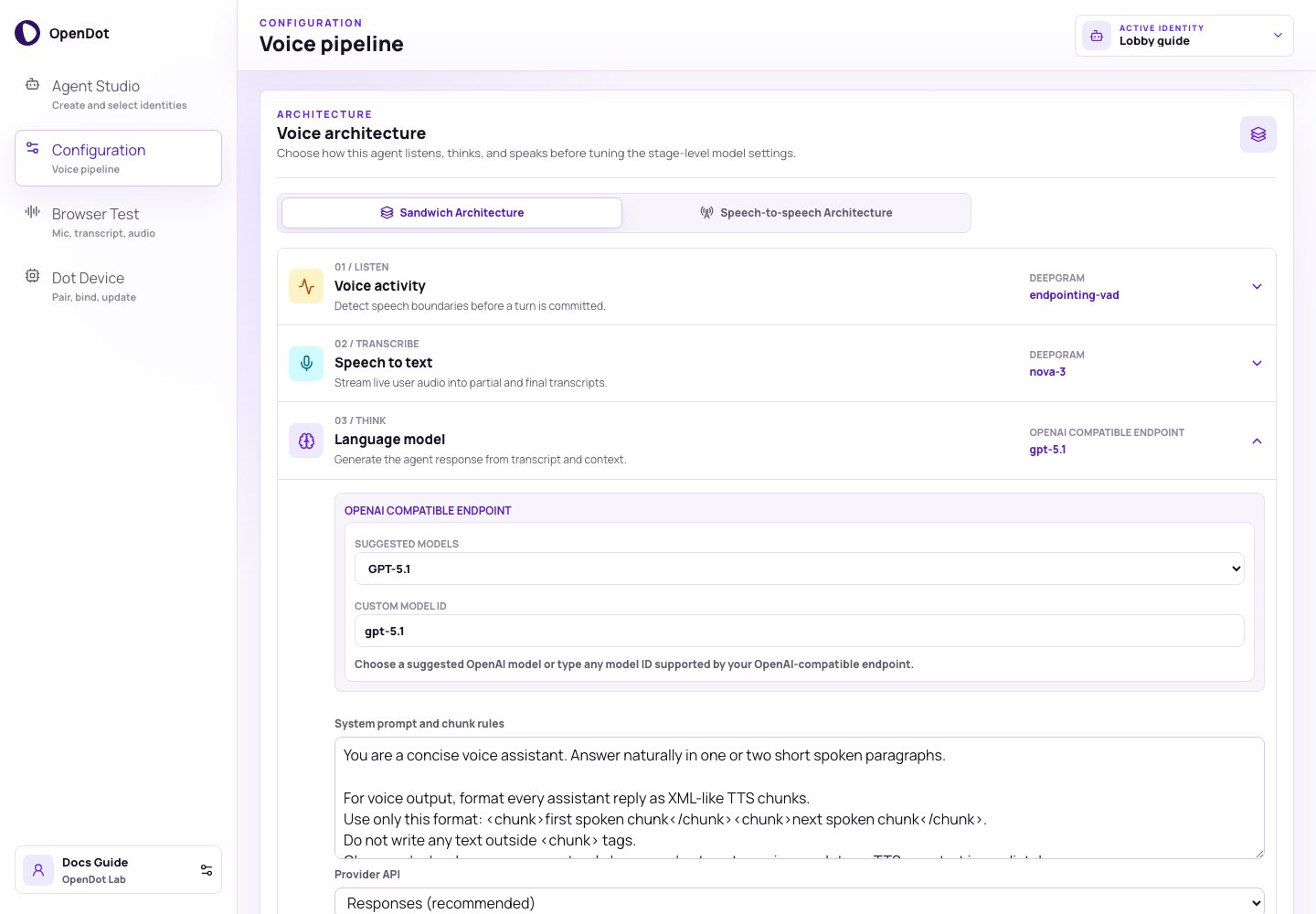
Task: Navigate to the Dot Device page
Action: 118,286
